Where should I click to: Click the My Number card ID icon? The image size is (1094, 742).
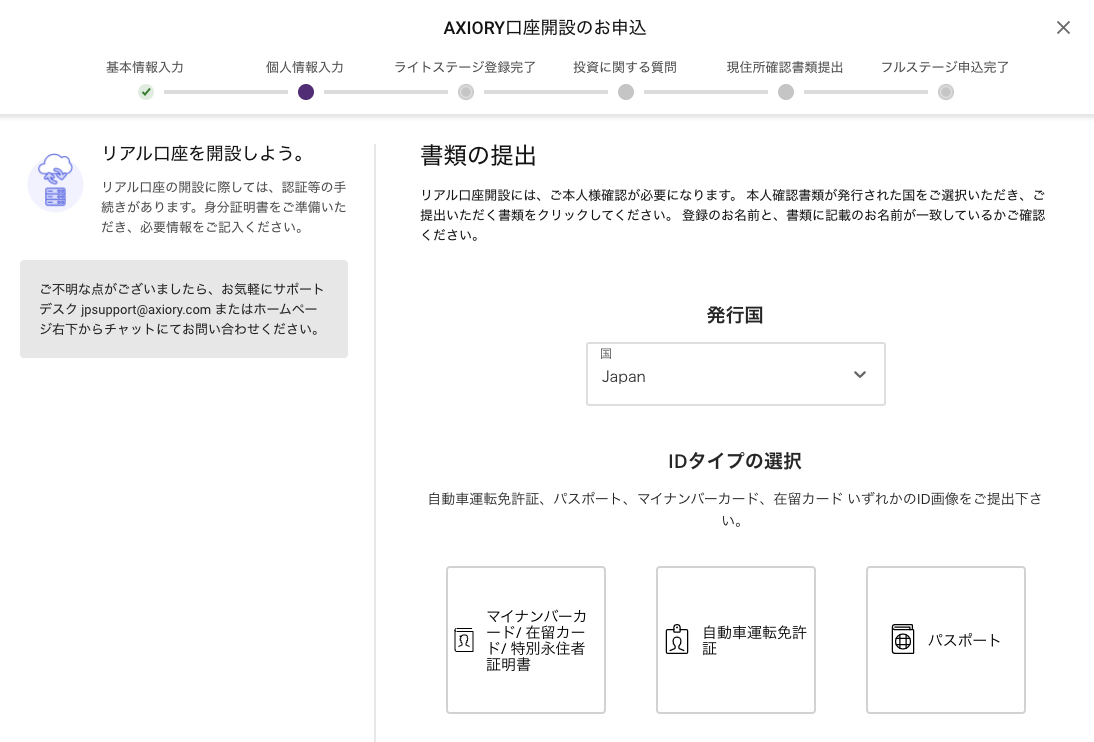(x=464, y=639)
